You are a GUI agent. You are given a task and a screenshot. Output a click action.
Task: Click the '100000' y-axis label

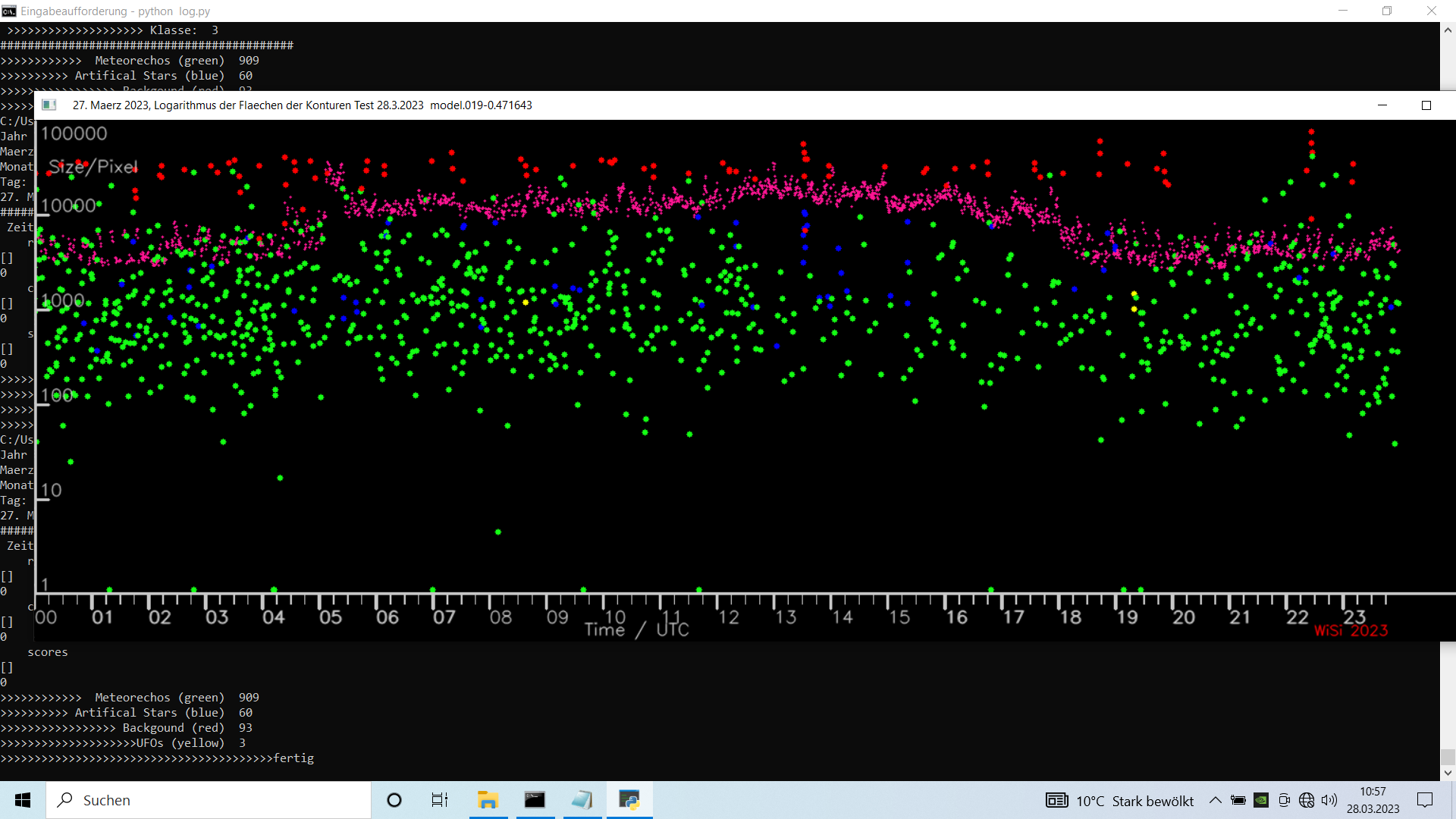pyautogui.click(x=74, y=133)
